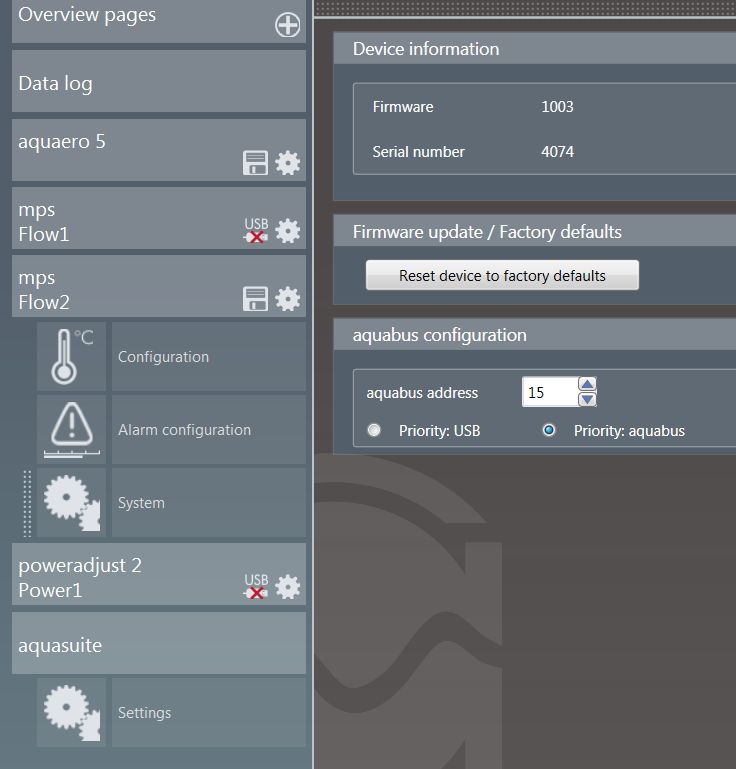The height and width of the screenshot is (769, 736).
Task: Click the Alarm configuration warning triangle icon
Action: click(72, 430)
